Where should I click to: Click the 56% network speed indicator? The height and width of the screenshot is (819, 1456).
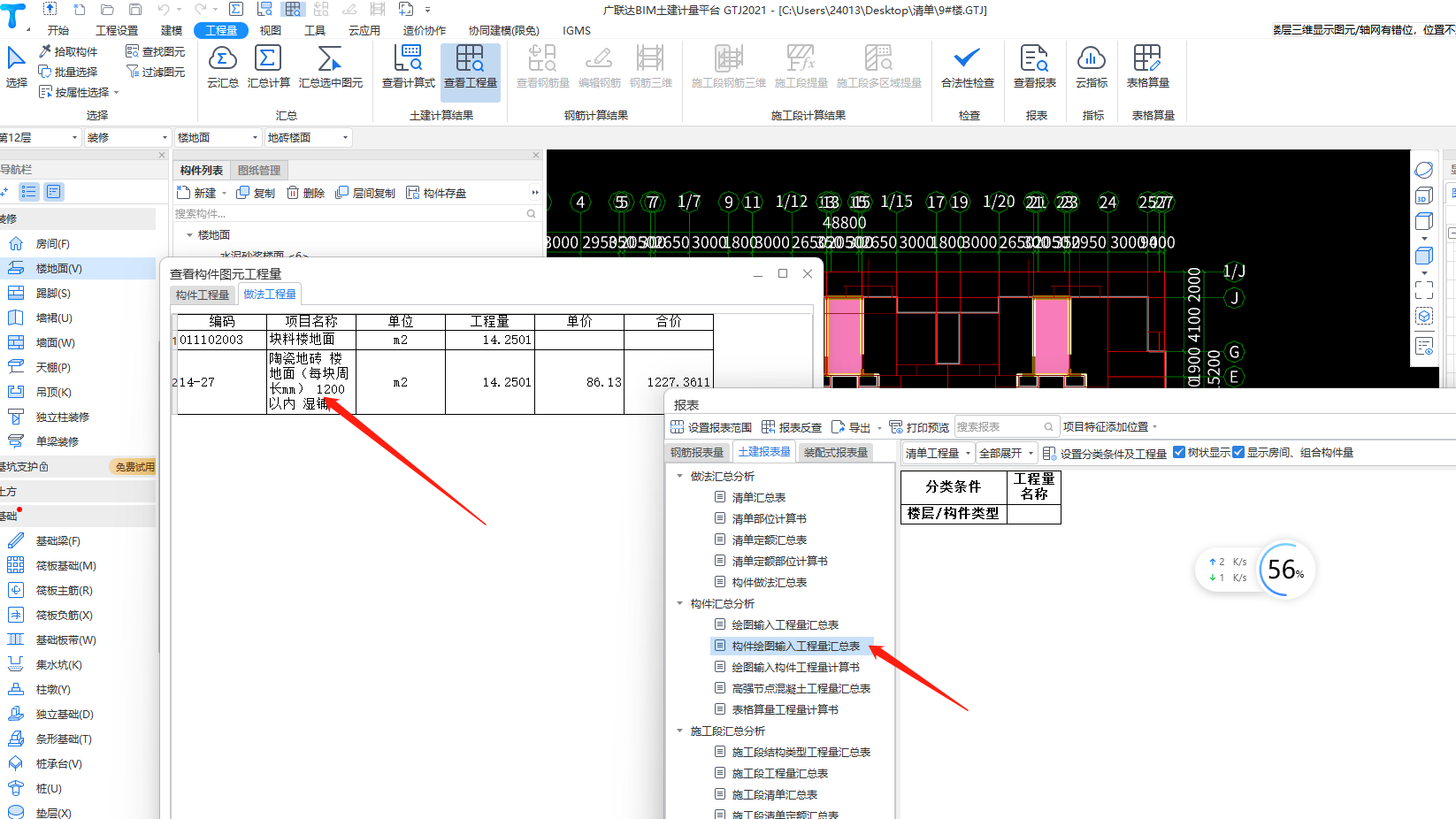click(1286, 570)
